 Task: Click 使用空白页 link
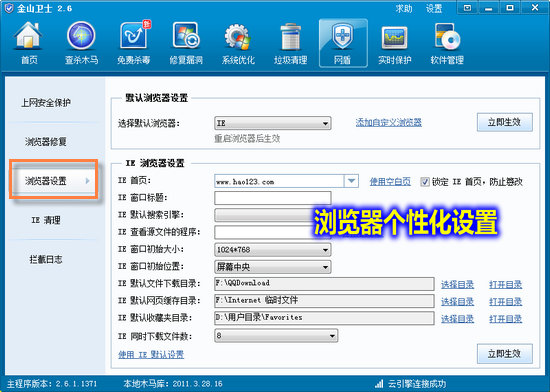point(390,181)
